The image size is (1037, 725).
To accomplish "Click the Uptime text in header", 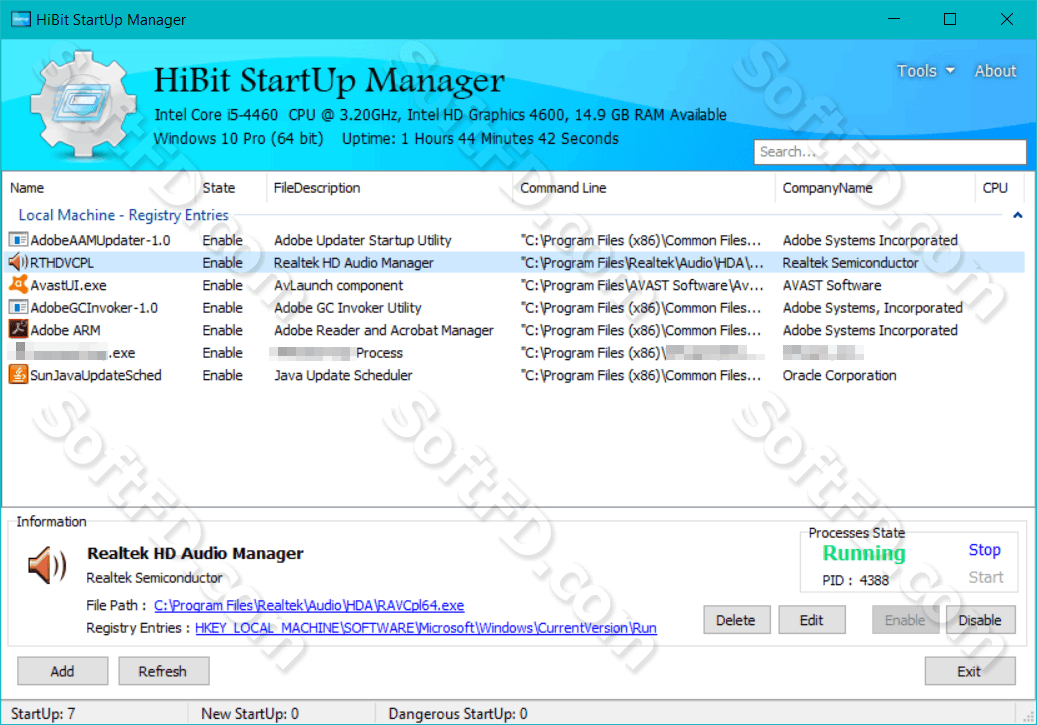I will pos(480,138).
